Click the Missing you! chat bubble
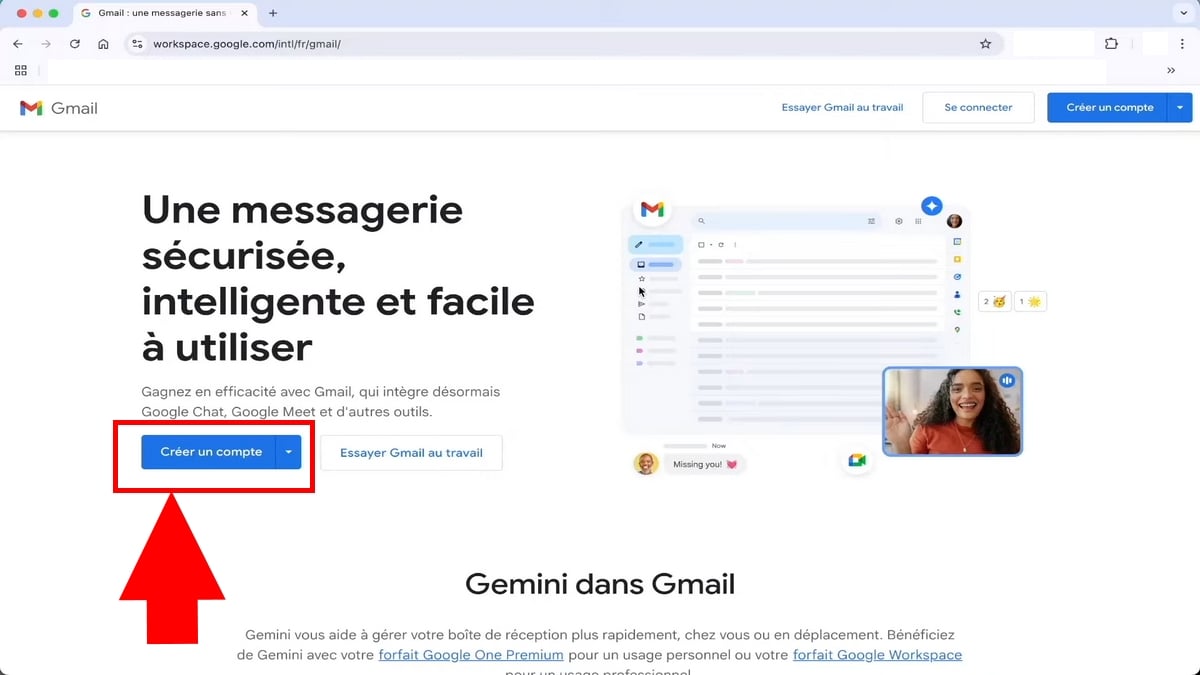Image resolution: width=1200 pixels, height=675 pixels. (x=705, y=464)
